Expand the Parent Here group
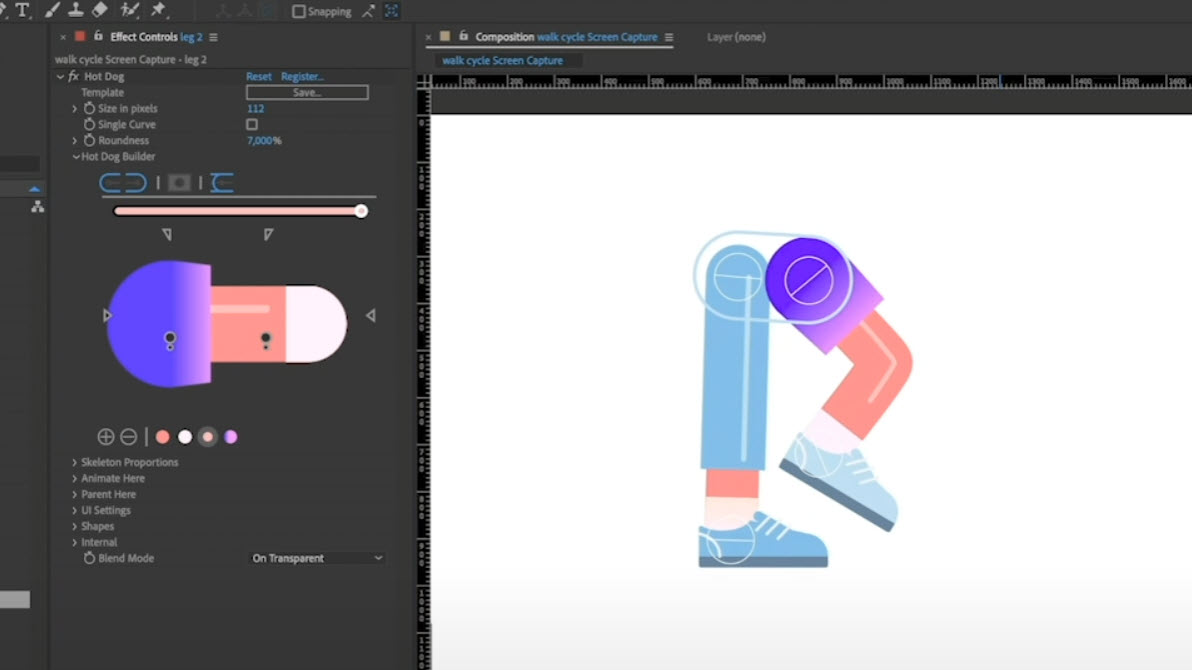This screenshot has height=670, width=1192. pos(74,494)
